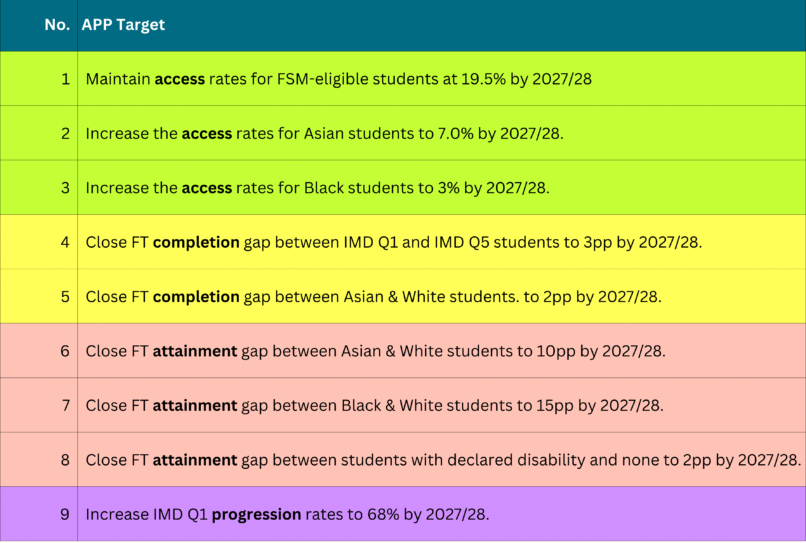Viewport: 806px width, 543px height.
Task: Click row number 3 cell
Action: coord(39,188)
